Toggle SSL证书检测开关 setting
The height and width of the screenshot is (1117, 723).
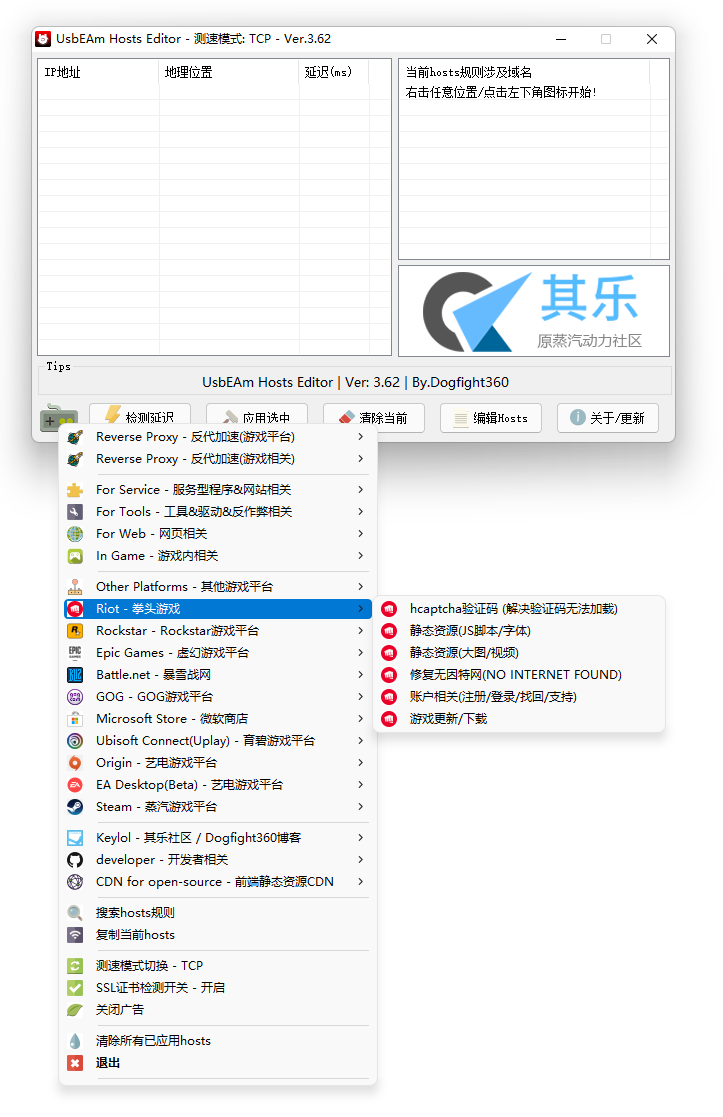click(x=217, y=987)
